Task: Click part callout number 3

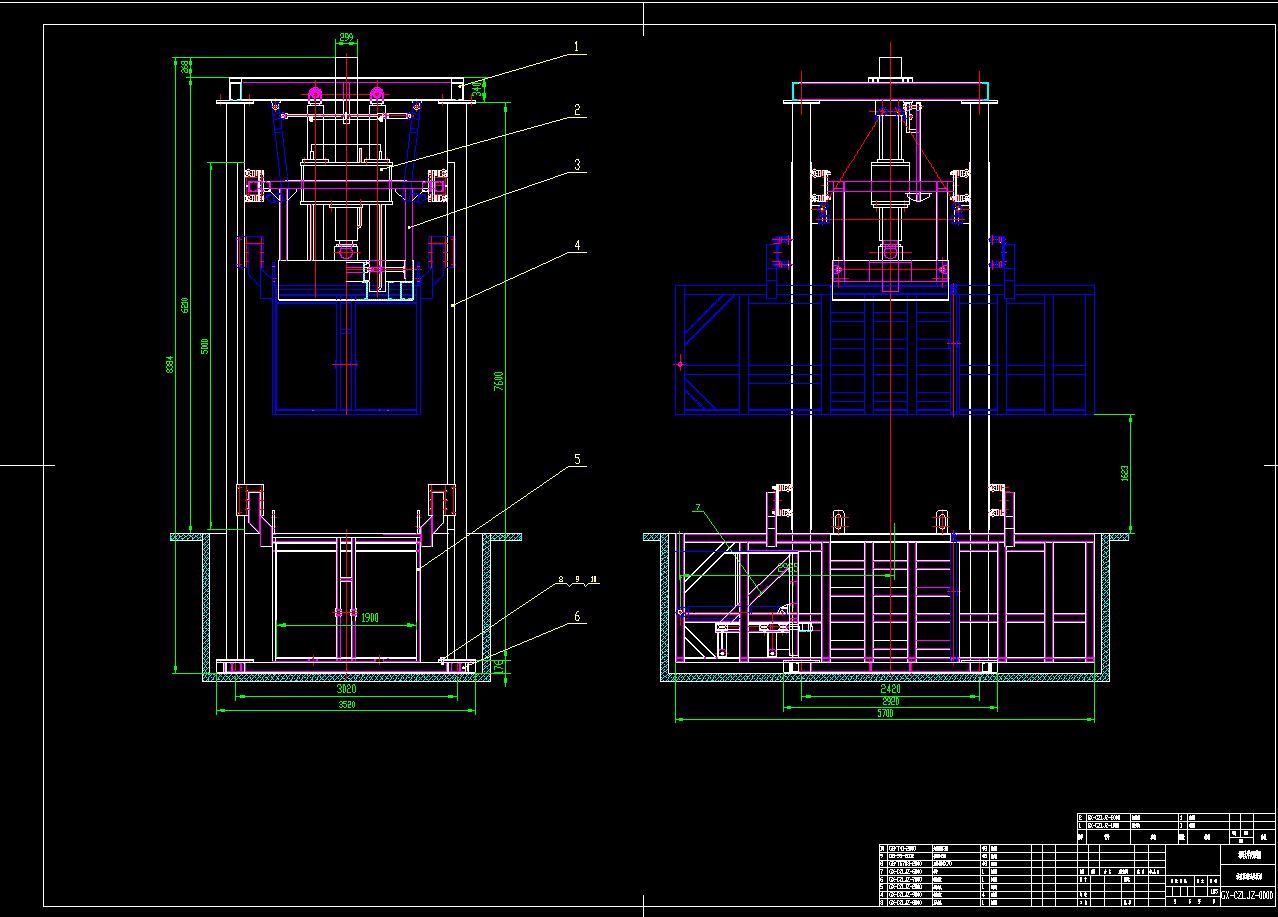Action: [x=576, y=164]
